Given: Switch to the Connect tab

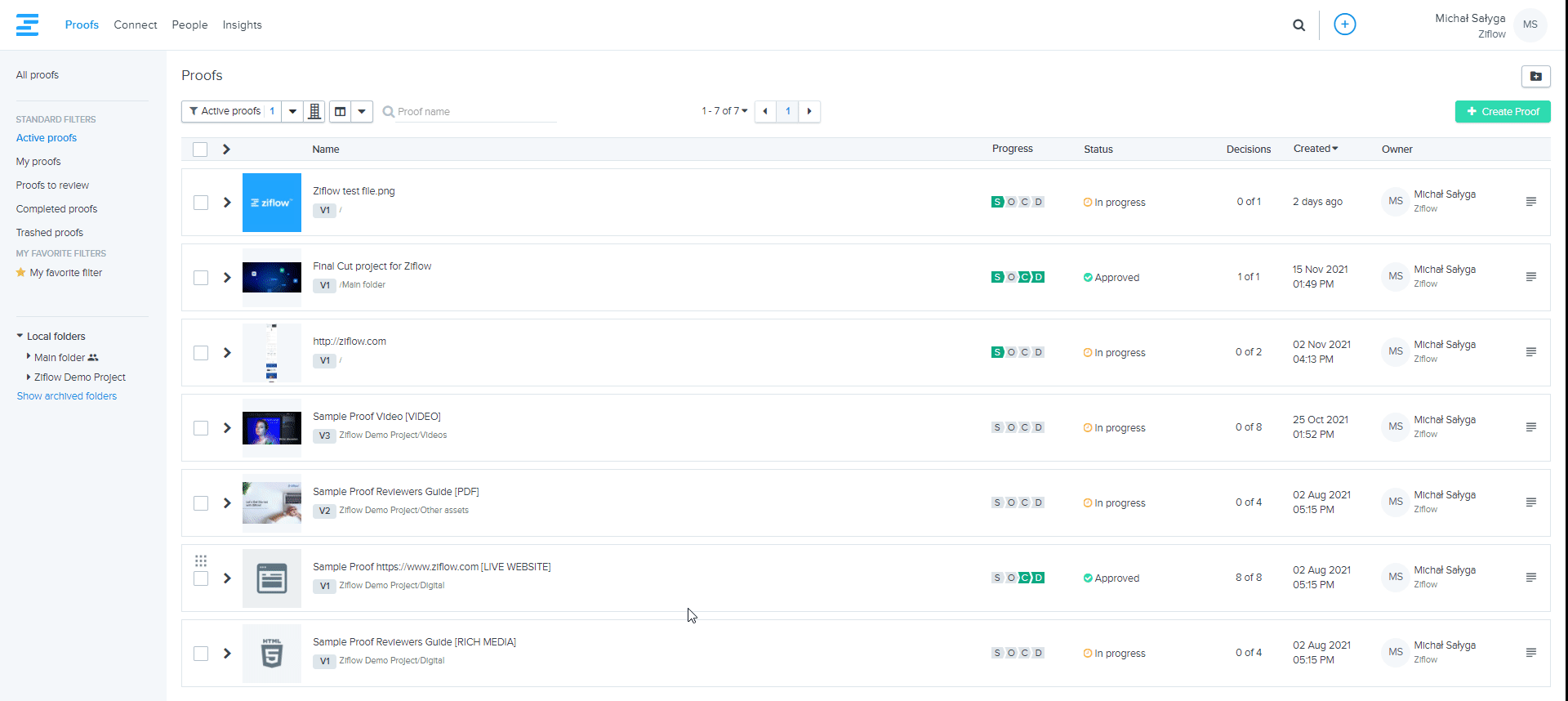Looking at the screenshot, I should point(135,25).
